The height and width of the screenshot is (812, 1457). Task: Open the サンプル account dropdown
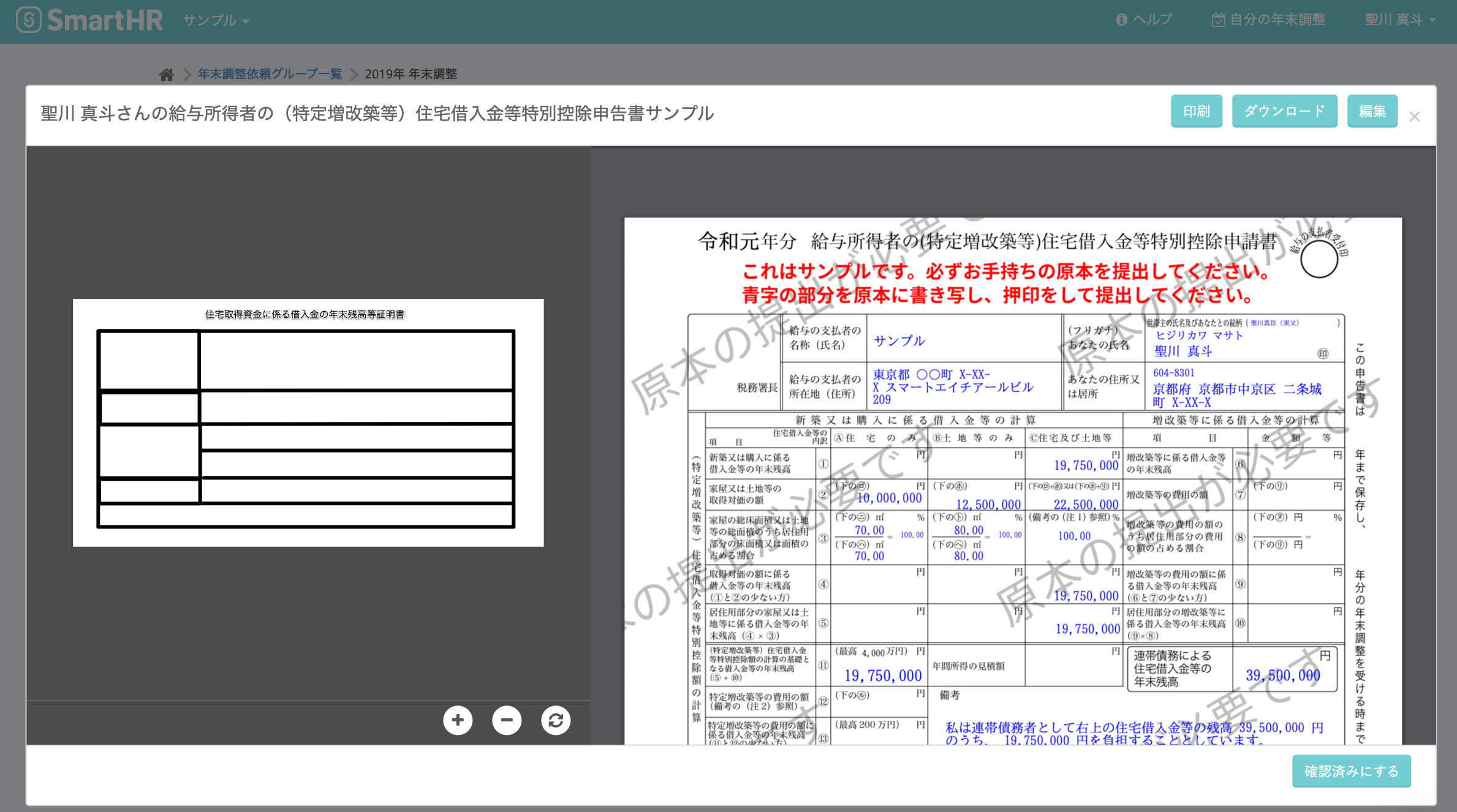(216, 21)
